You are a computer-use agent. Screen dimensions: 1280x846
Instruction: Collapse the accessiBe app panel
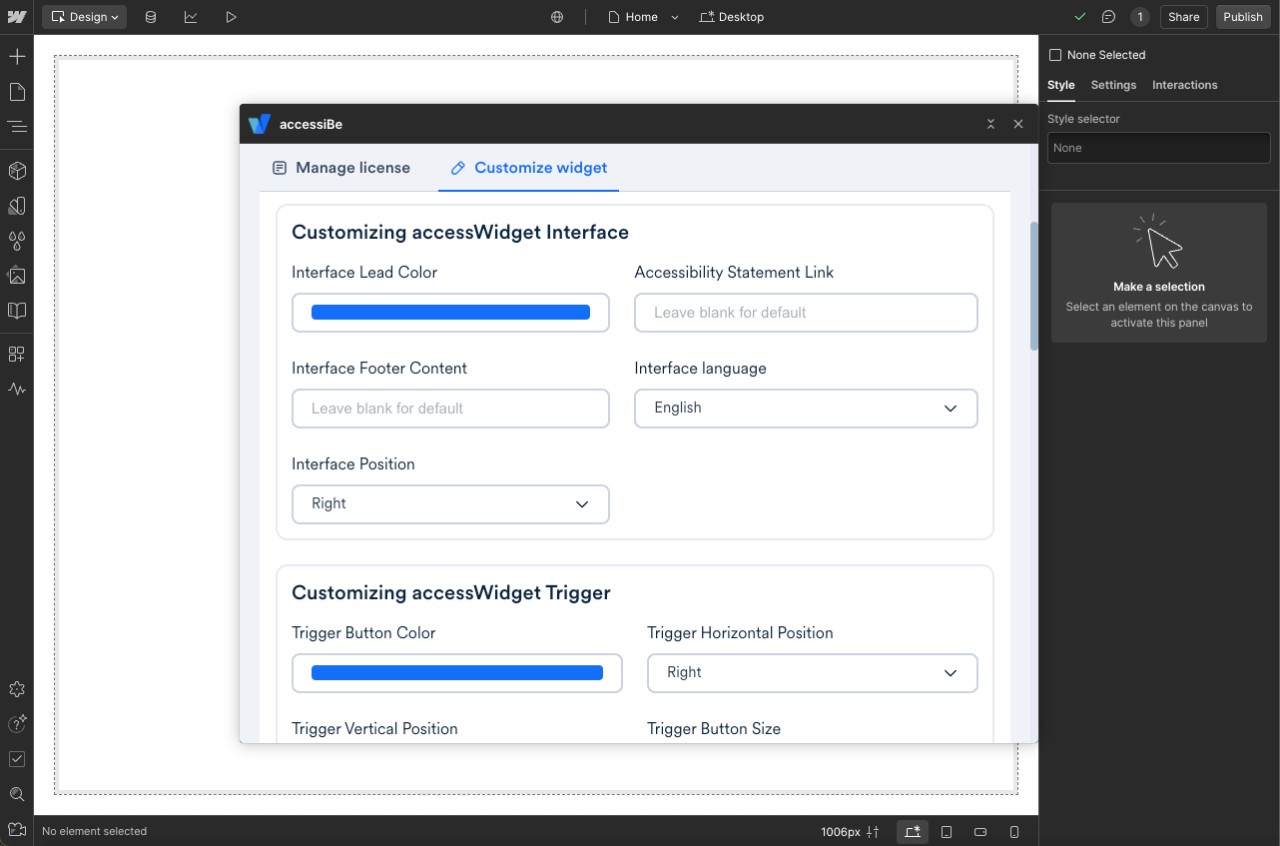990,124
